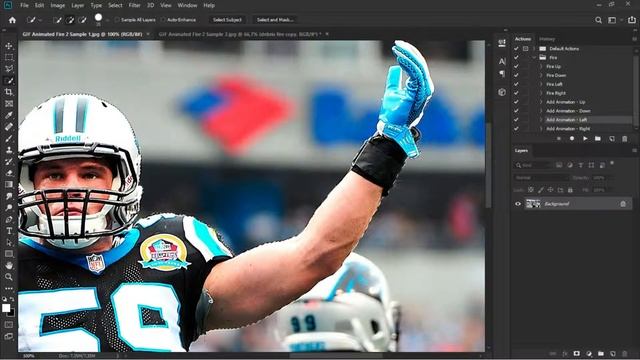Select the Rectangle shape tool

pyautogui.click(x=9, y=254)
